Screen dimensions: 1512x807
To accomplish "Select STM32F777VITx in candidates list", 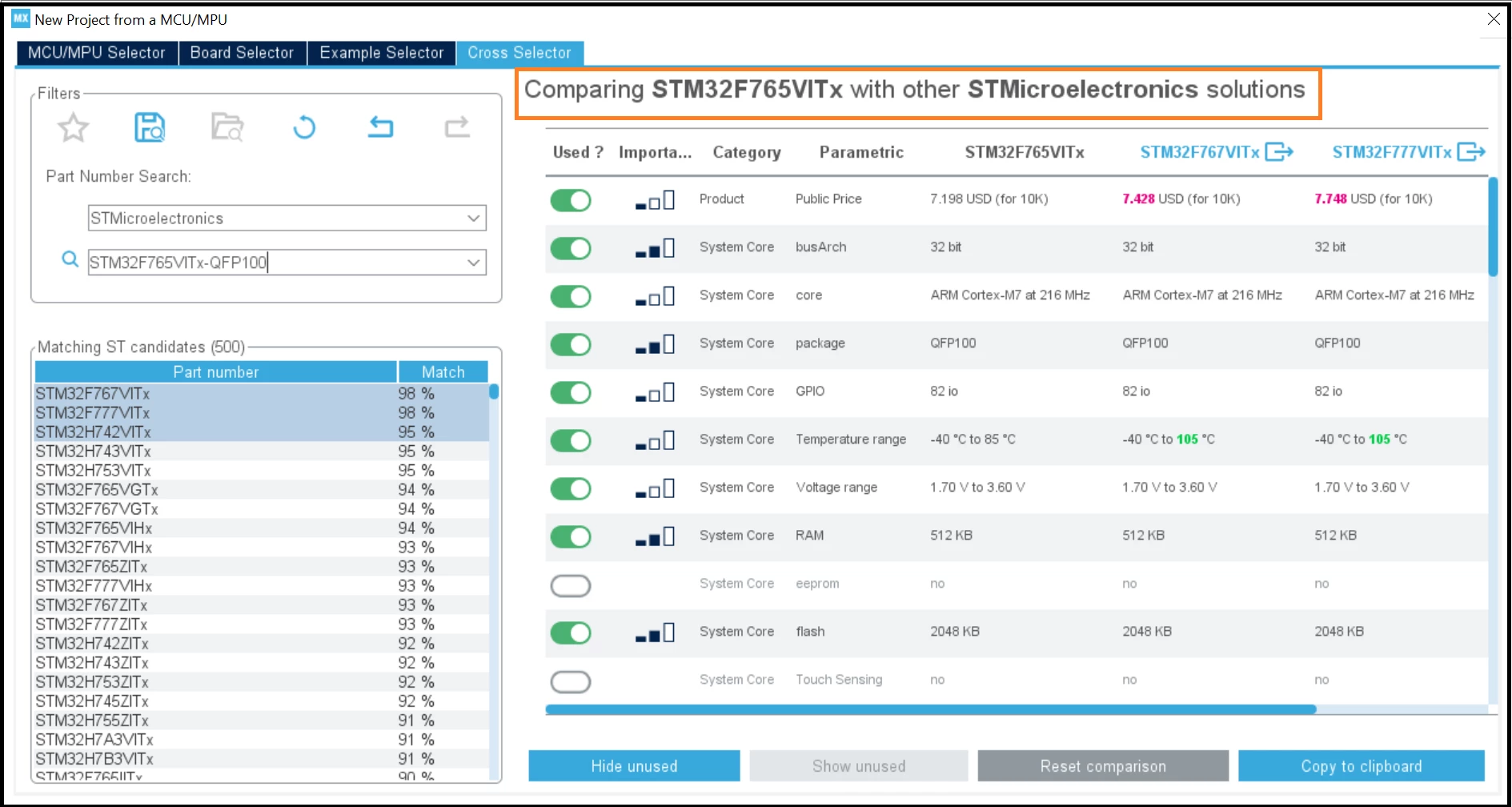I will [262, 412].
